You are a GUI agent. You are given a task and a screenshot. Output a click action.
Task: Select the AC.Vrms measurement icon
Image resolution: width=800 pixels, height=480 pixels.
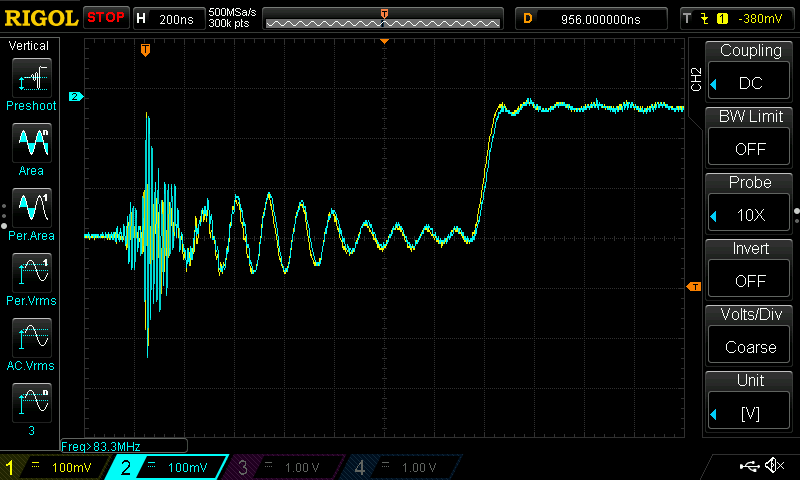30,338
